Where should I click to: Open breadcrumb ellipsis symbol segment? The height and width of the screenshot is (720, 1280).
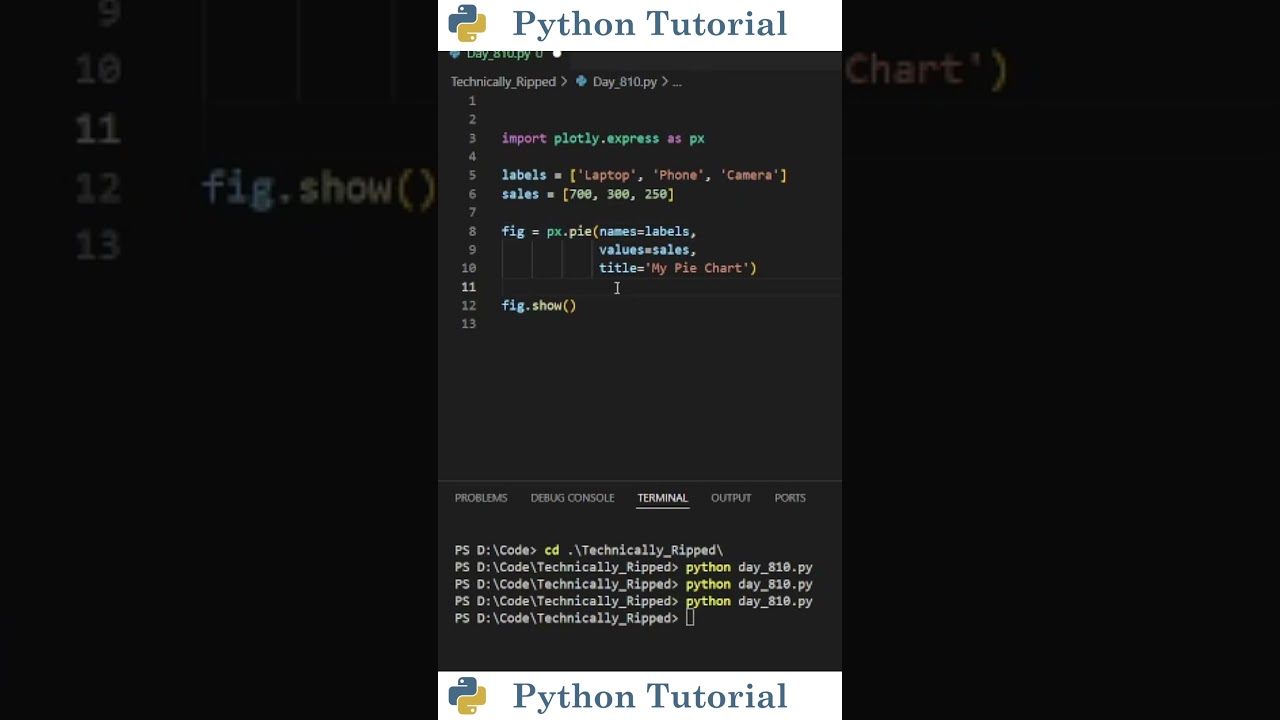677,82
